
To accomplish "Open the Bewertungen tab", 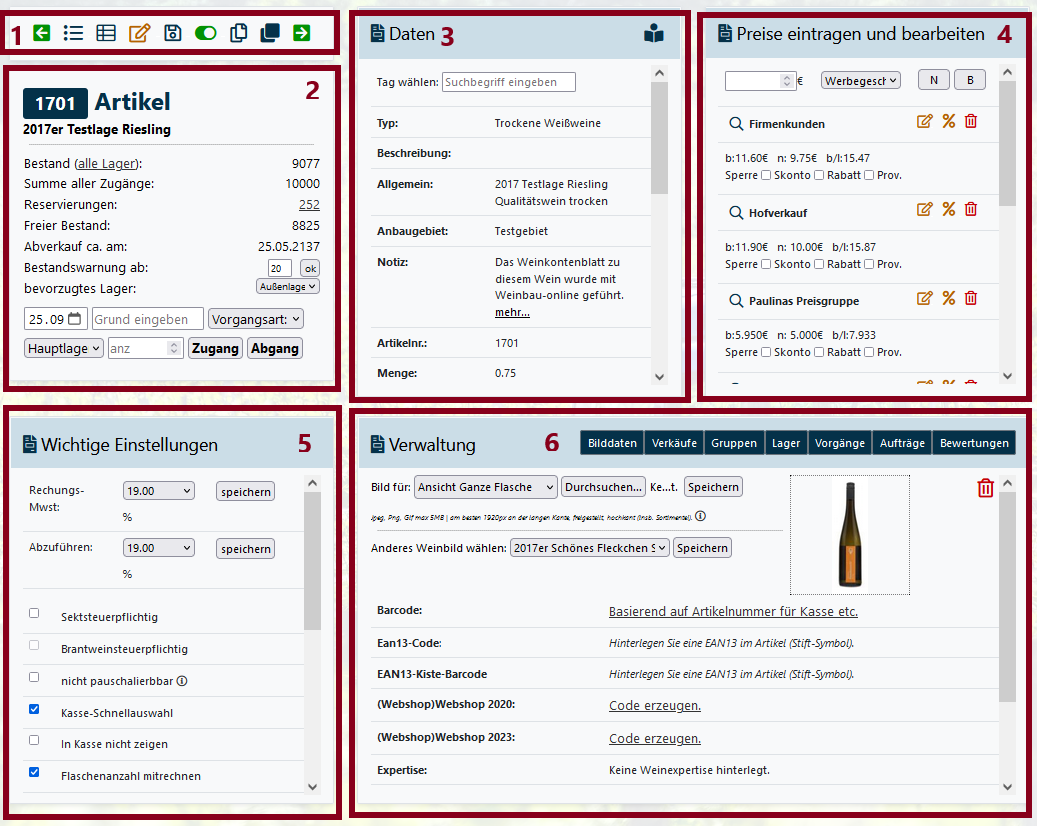I will pos(974,443).
